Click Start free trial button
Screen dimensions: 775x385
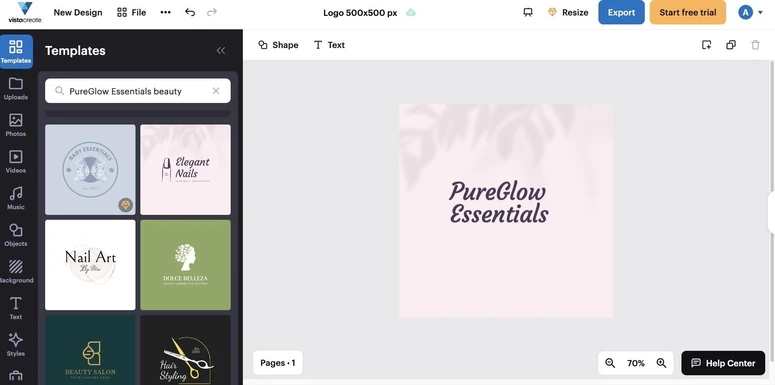[x=688, y=12]
